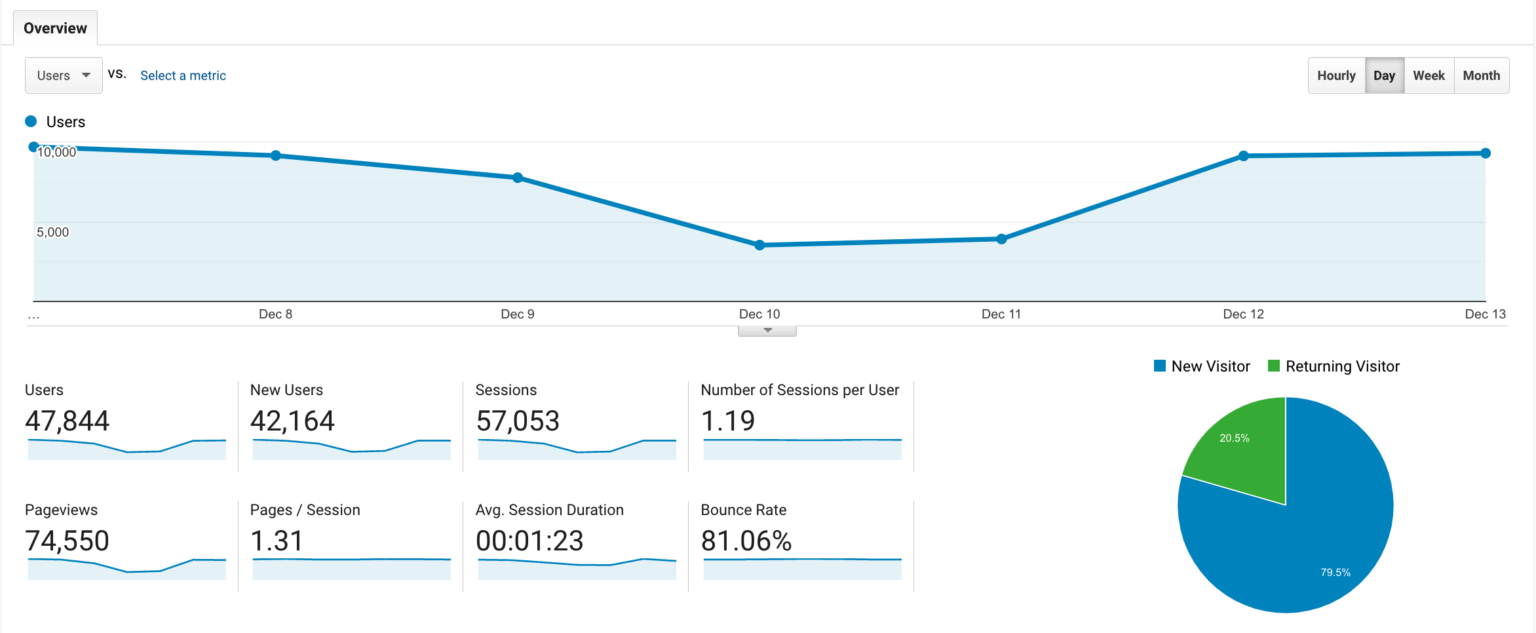The height and width of the screenshot is (633, 1536).
Task: Switch chart granularity to Hourly
Action: (1336, 76)
